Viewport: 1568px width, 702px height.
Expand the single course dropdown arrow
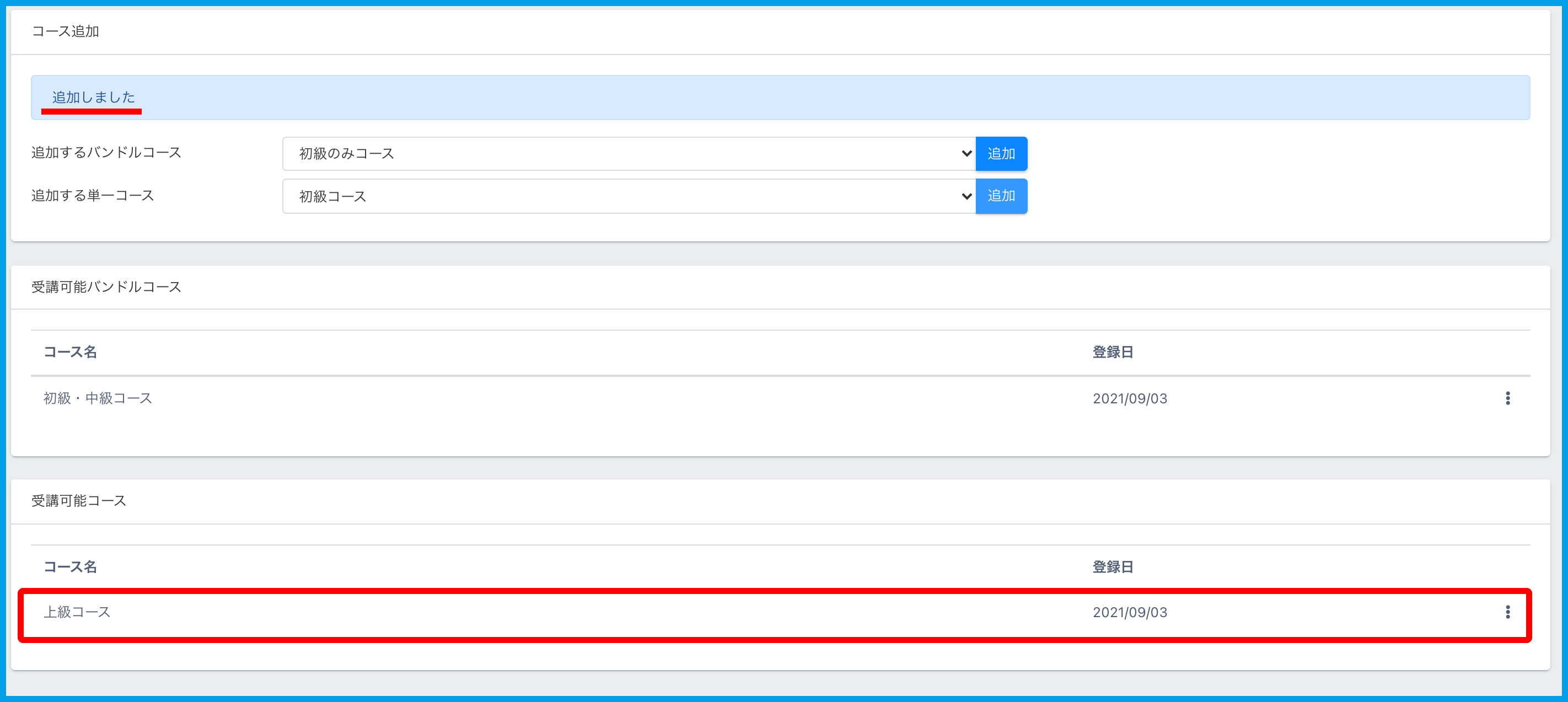(966, 196)
